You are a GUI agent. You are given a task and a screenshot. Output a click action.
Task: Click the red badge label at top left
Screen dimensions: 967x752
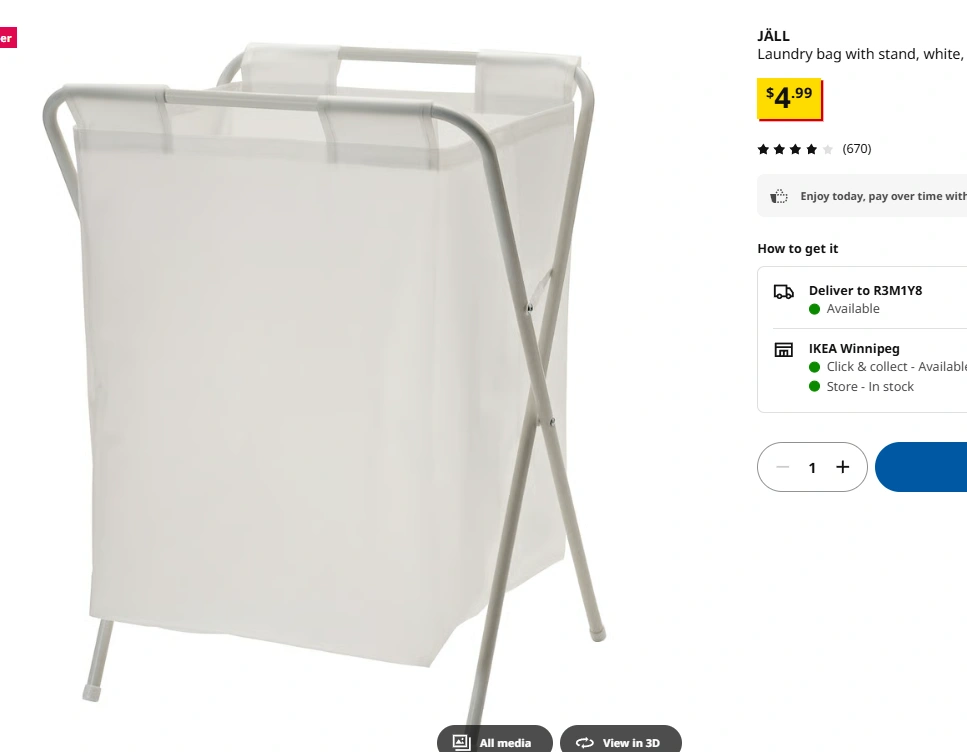coord(7,38)
